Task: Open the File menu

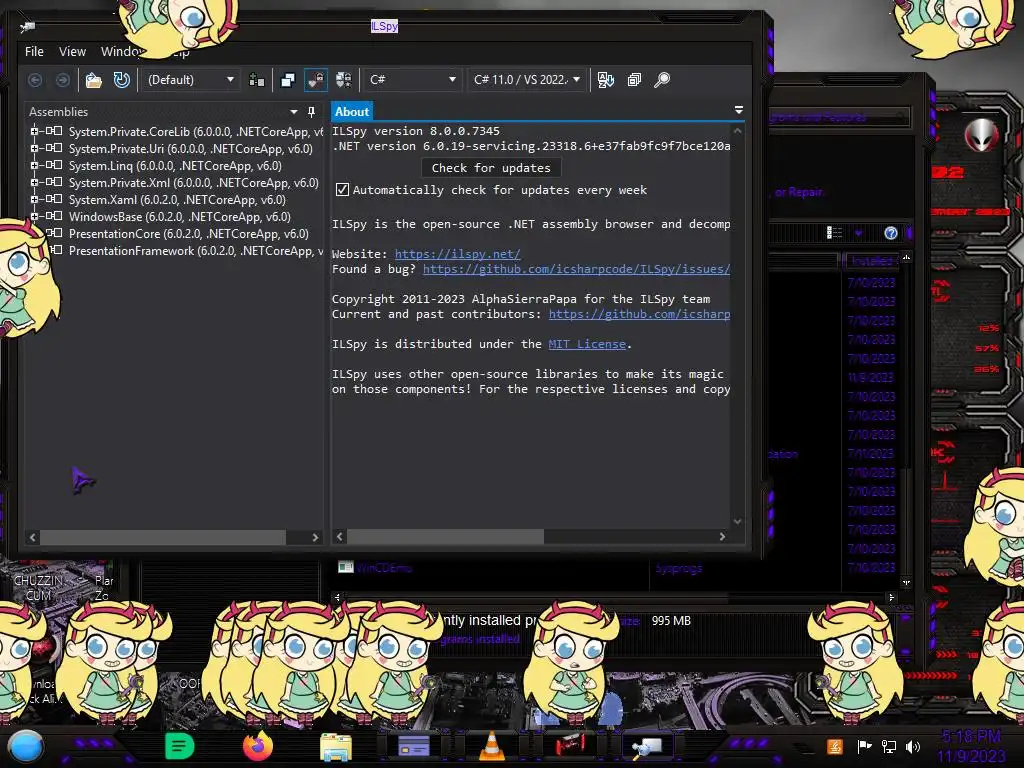Action: tap(34, 52)
